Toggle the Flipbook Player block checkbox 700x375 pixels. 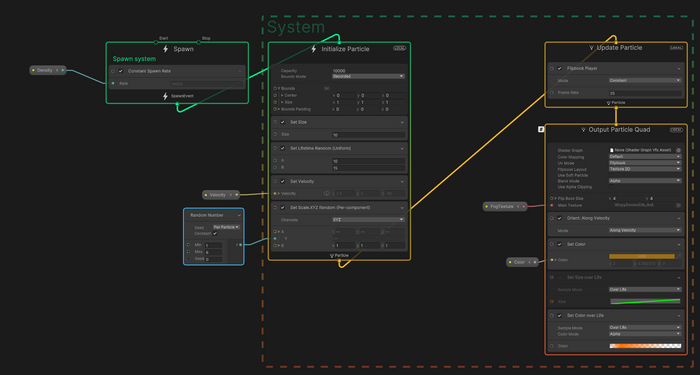click(x=559, y=68)
